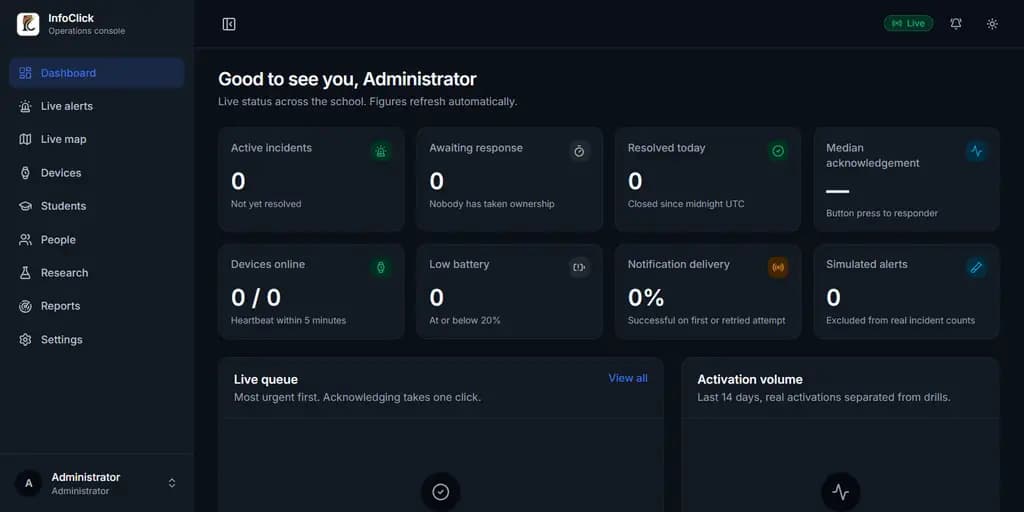Click 'Heartbeat within 5 minutes' text
1024x512 pixels.
289,321
